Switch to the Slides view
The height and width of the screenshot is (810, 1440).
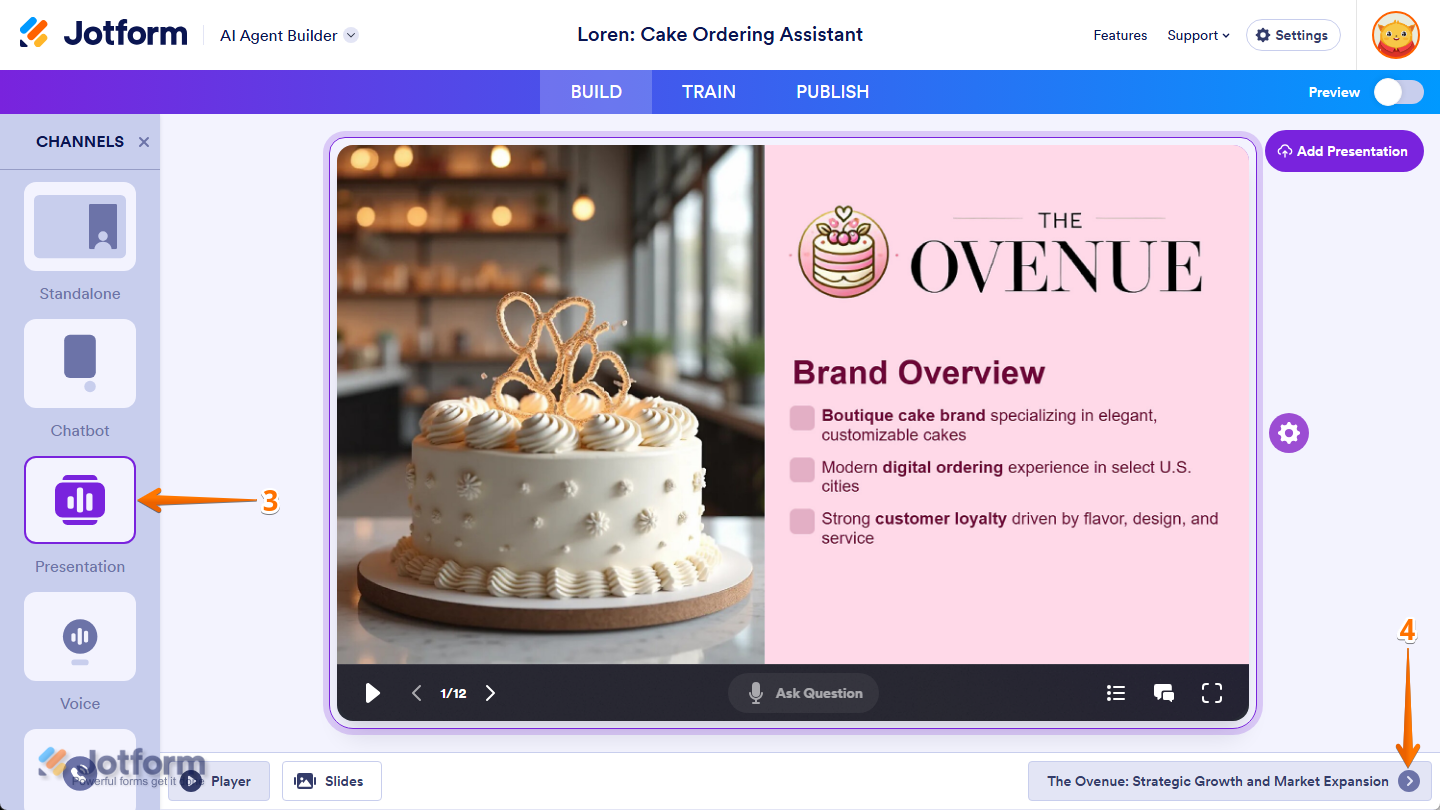click(332, 781)
